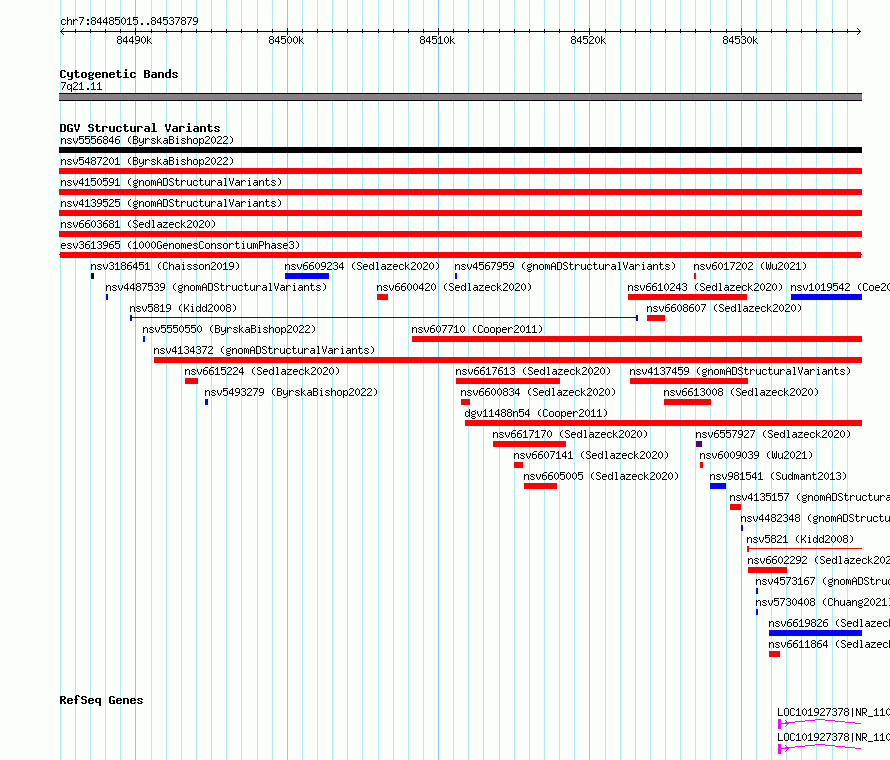Click the red nsv6600420 variant bar
Image resolution: width=890 pixels, height=760 pixels.
tap(383, 297)
